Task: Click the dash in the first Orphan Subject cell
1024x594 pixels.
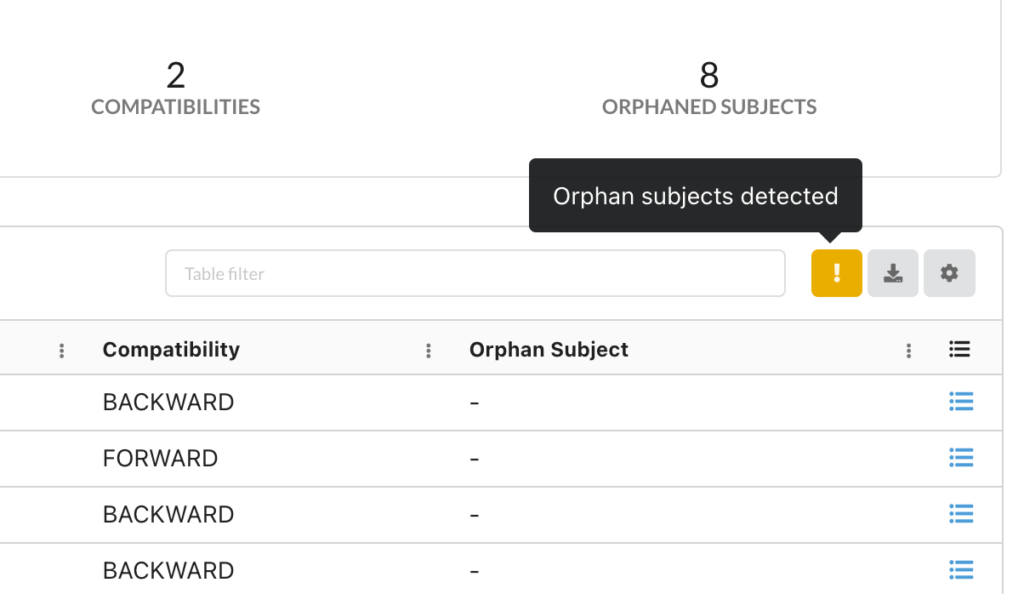Action: click(473, 402)
